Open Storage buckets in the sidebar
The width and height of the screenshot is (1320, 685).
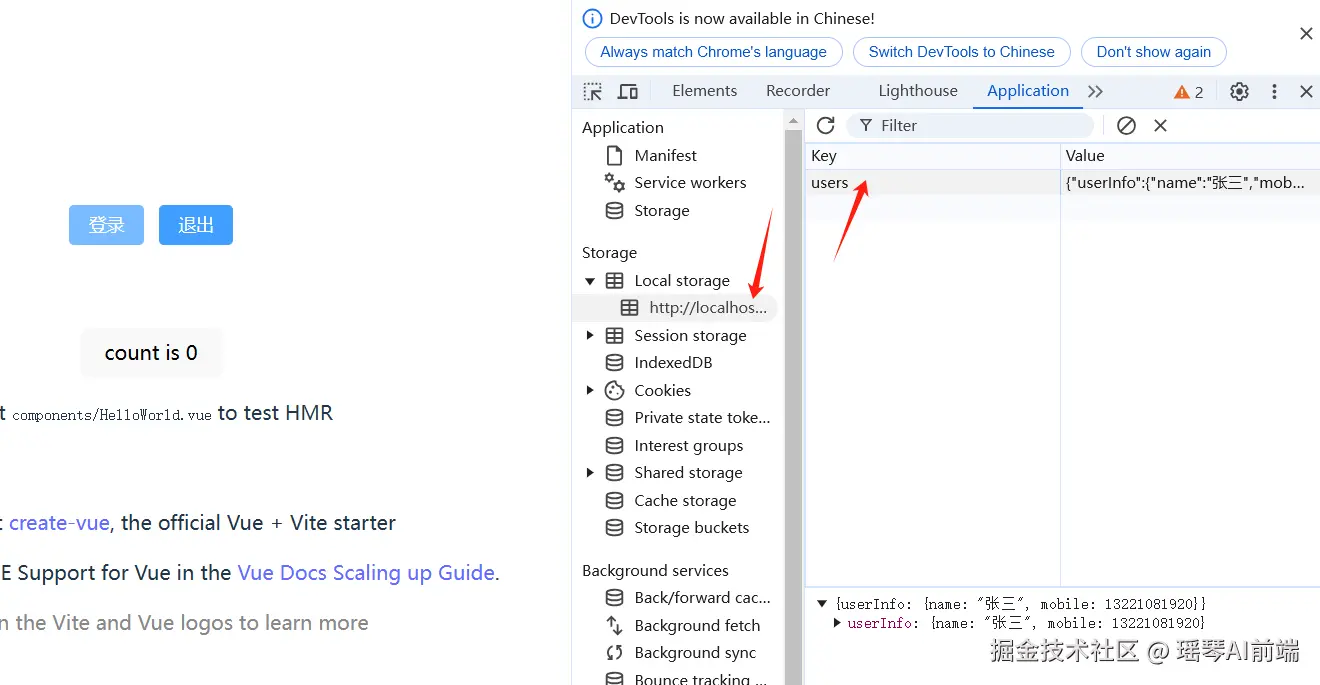point(691,528)
